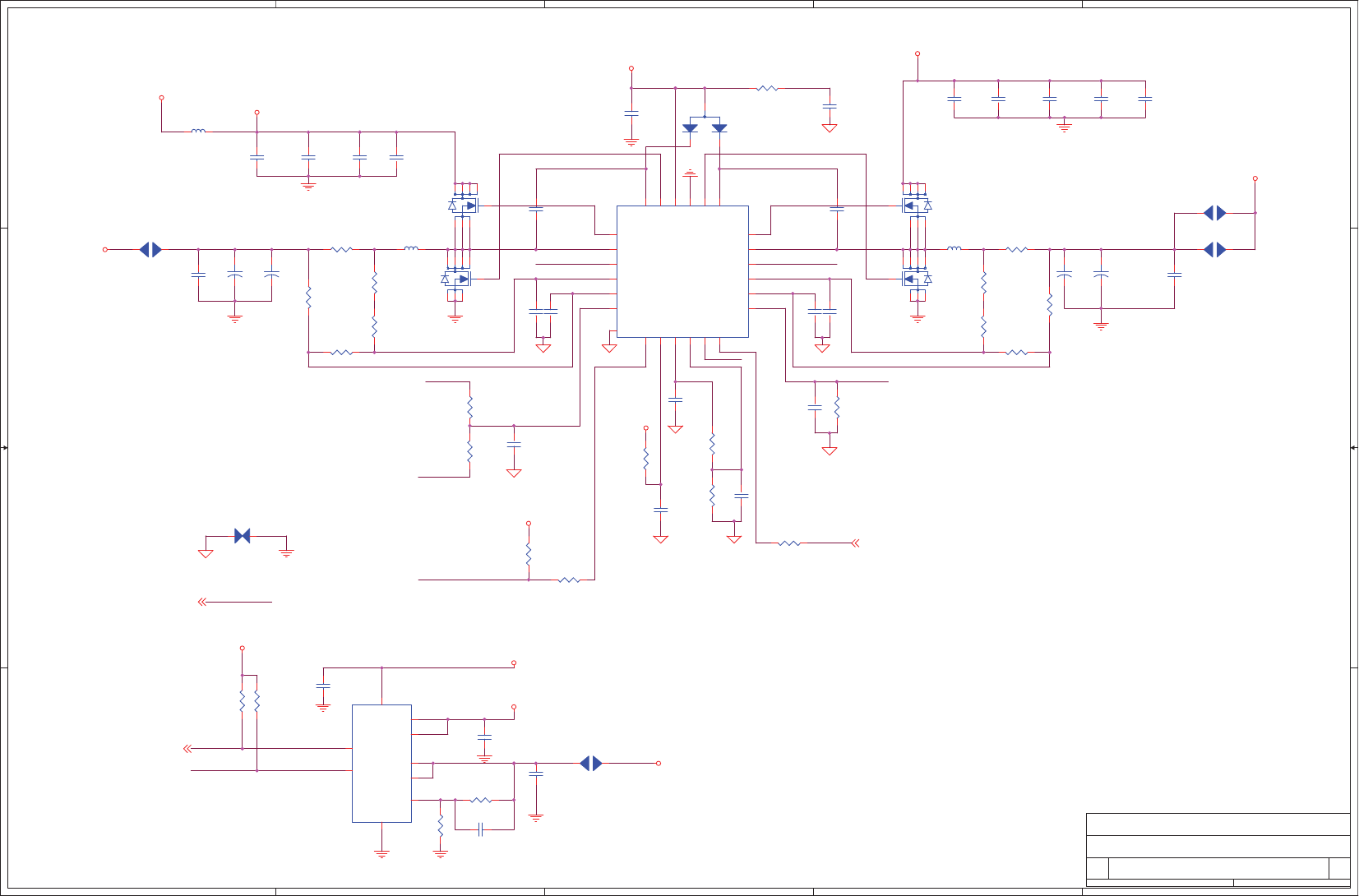
Task: Click the ground symbol under the top-right capacitor bank
Action: 1064,128
